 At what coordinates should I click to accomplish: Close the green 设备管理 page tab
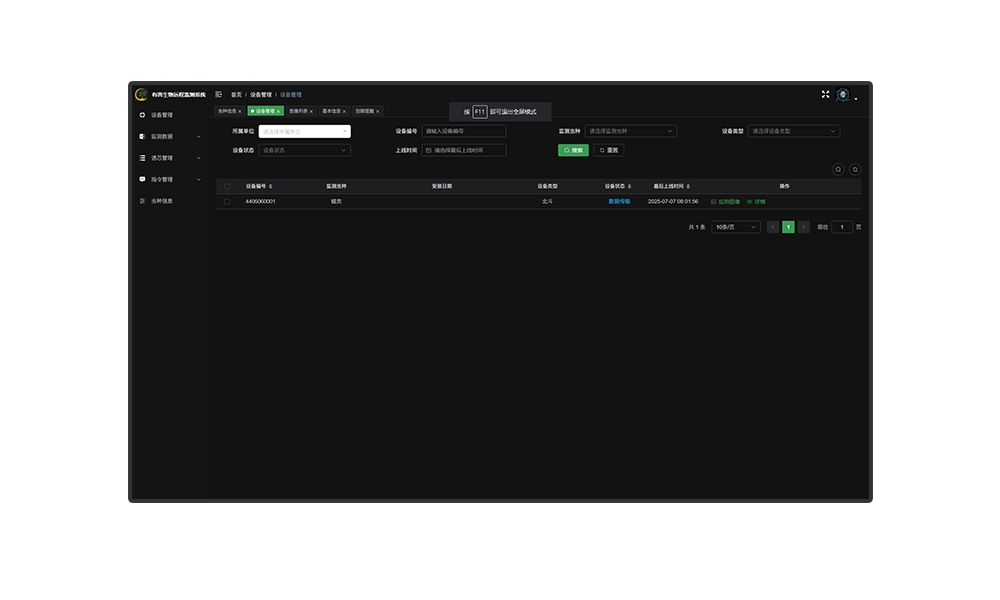click(278, 112)
